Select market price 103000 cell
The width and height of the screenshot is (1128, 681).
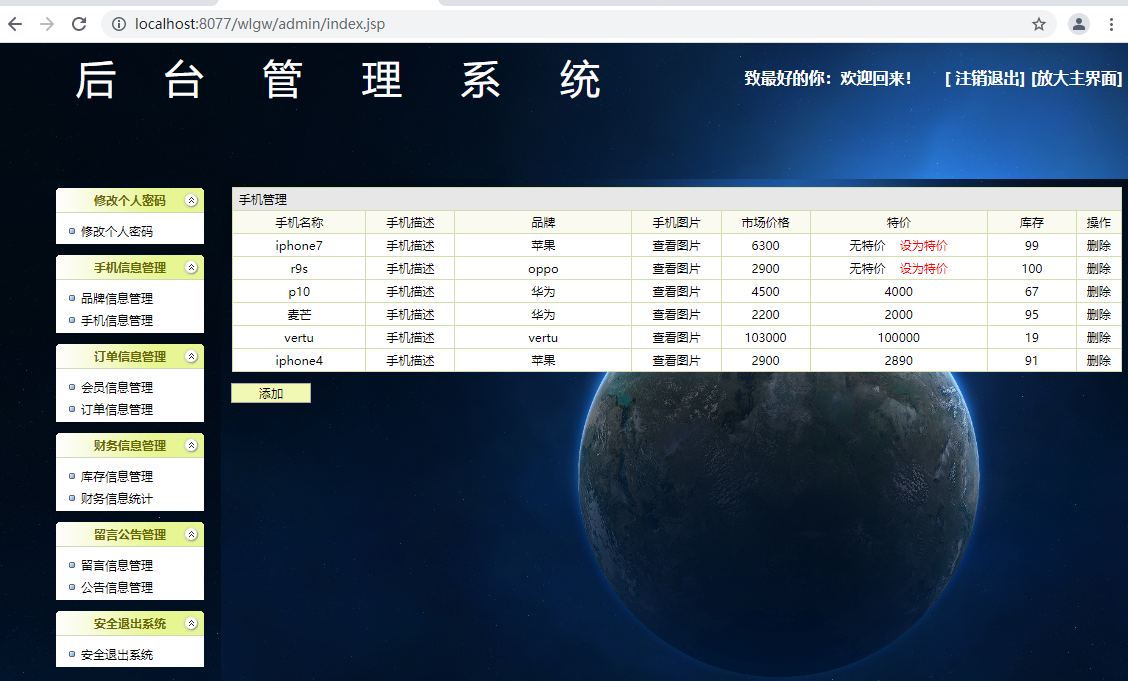coord(765,338)
